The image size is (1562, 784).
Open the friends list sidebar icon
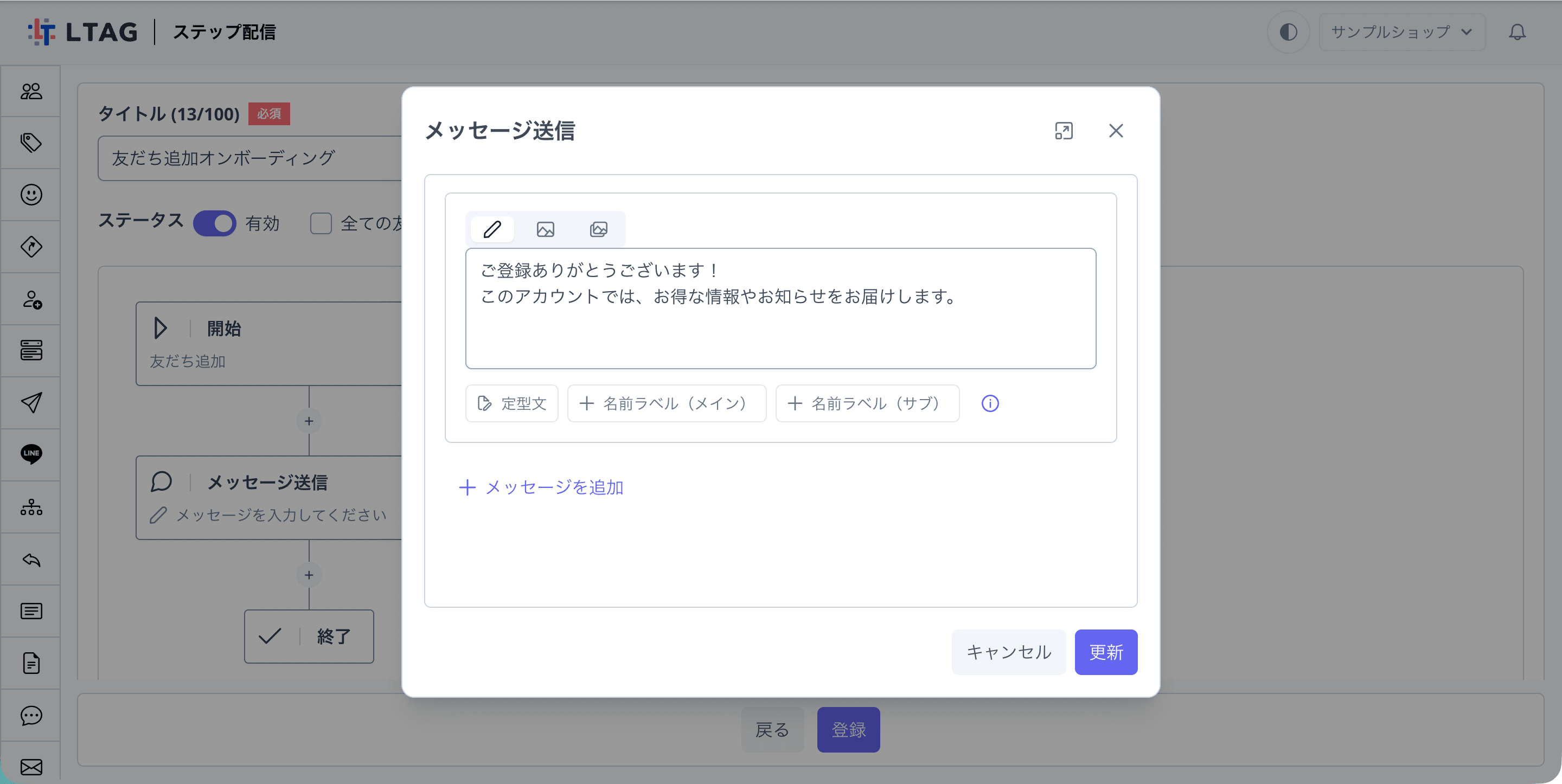pos(31,91)
